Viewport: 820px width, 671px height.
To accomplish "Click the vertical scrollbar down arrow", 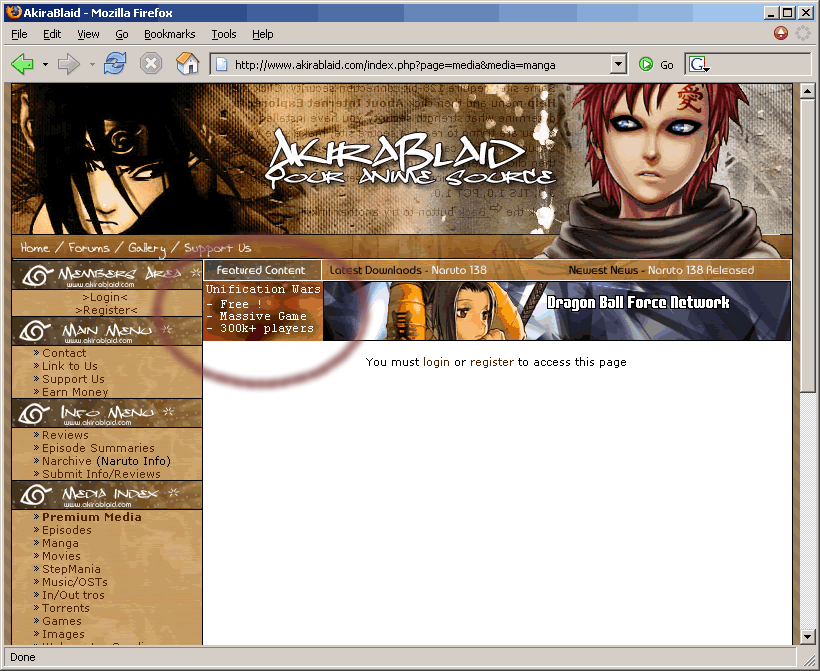I will pyautogui.click(x=808, y=636).
